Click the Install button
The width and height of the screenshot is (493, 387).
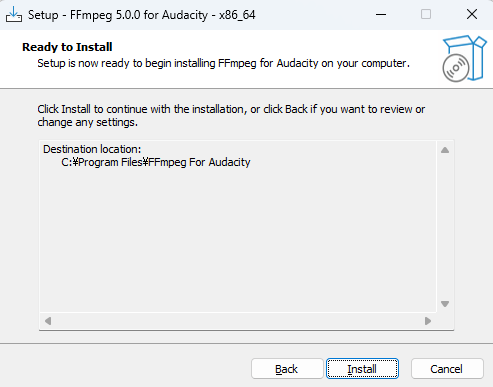pos(362,369)
